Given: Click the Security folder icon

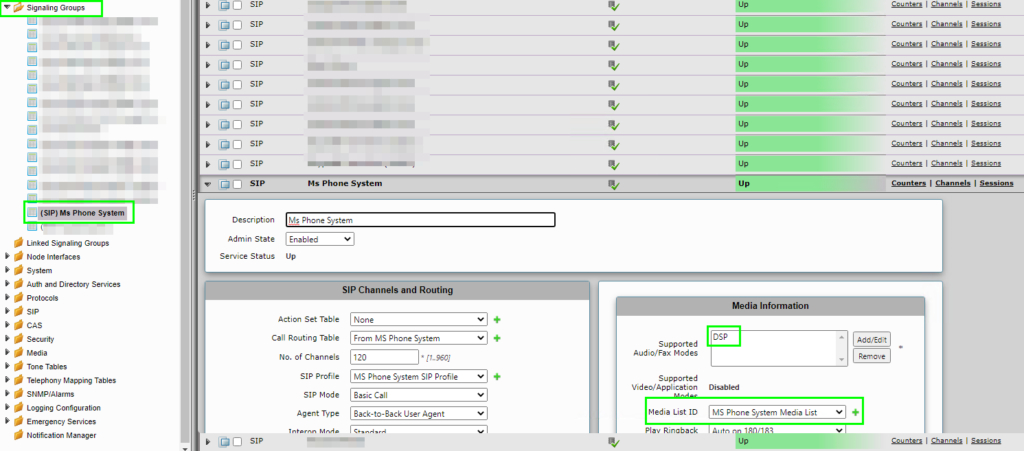Looking at the screenshot, I should pyautogui.click(x=18, y=339).
